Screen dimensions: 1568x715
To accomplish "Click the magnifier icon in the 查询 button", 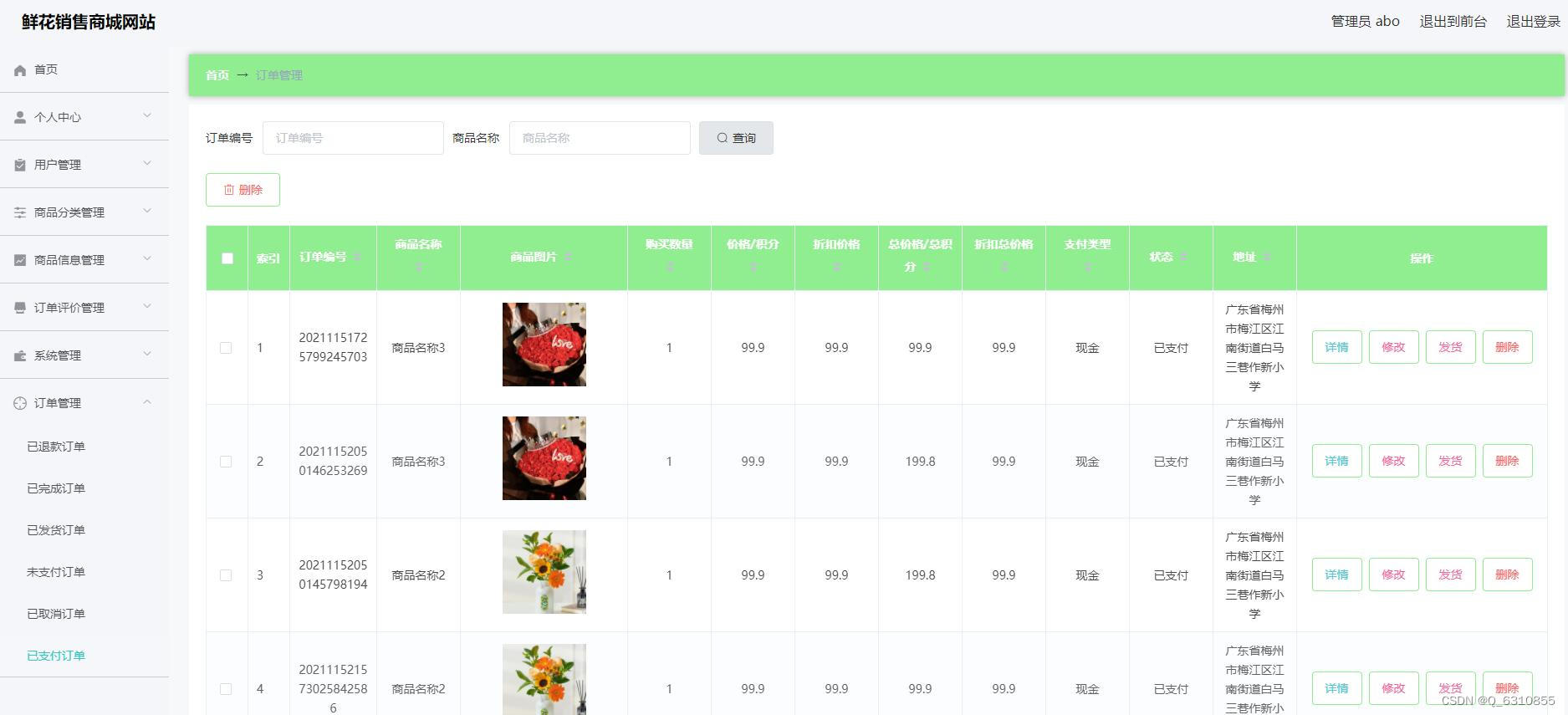I will [x=723, y=138].
